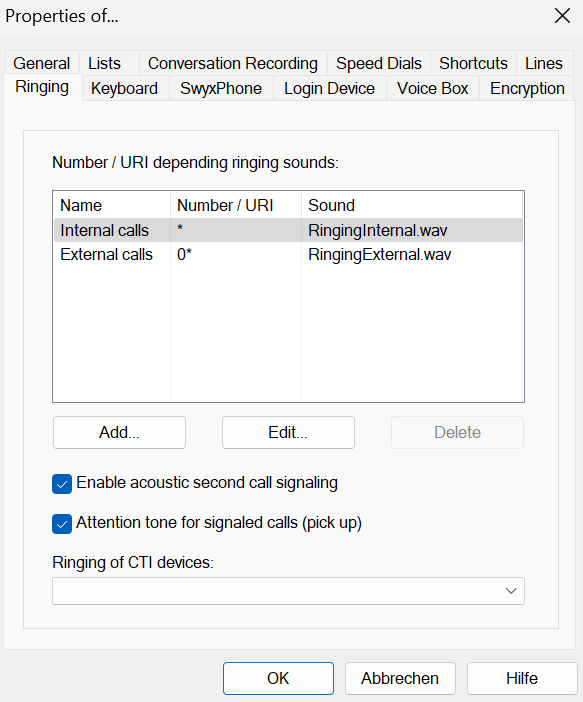The width and height of the screenshot is (583, 702).
Task: Disable acoustic second call signaling checkbox
Action: [62, 484]
